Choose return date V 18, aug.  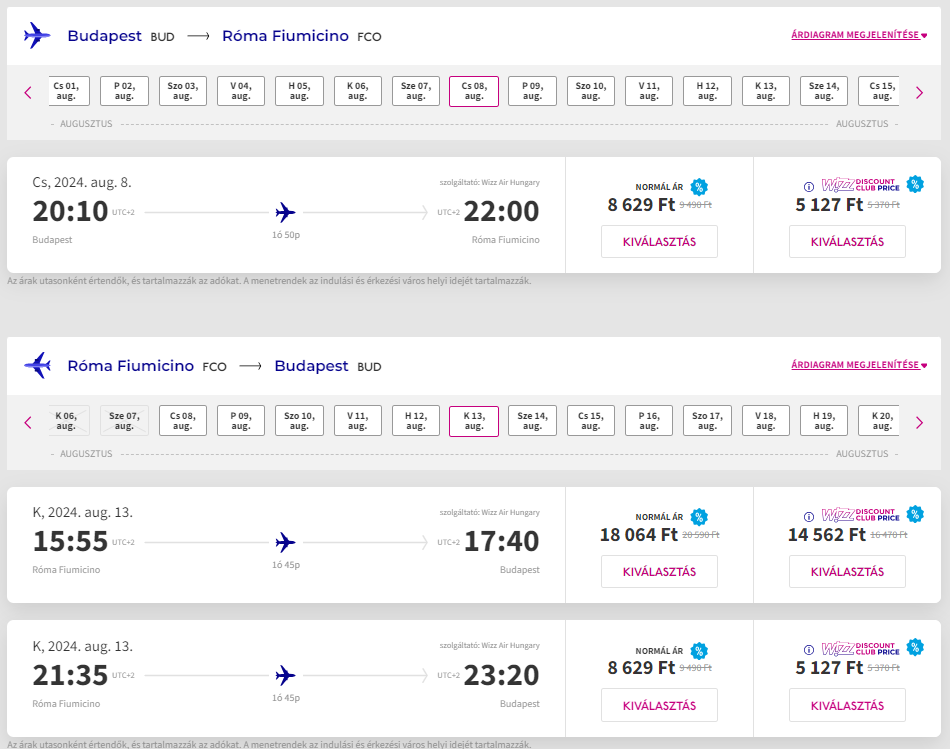coord(766,421)
